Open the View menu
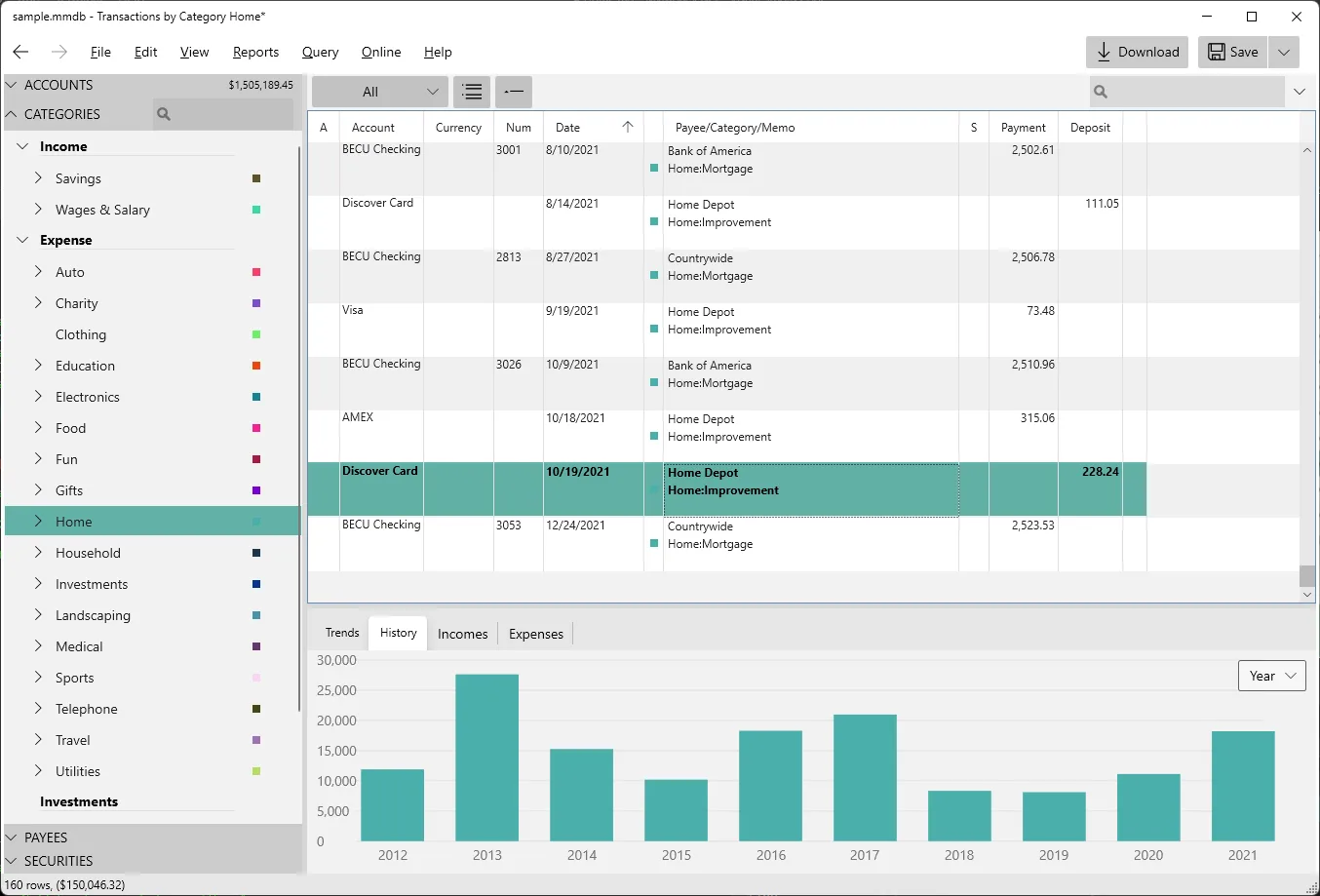This screenshot has height=896, width=1320. click(194, 52)
